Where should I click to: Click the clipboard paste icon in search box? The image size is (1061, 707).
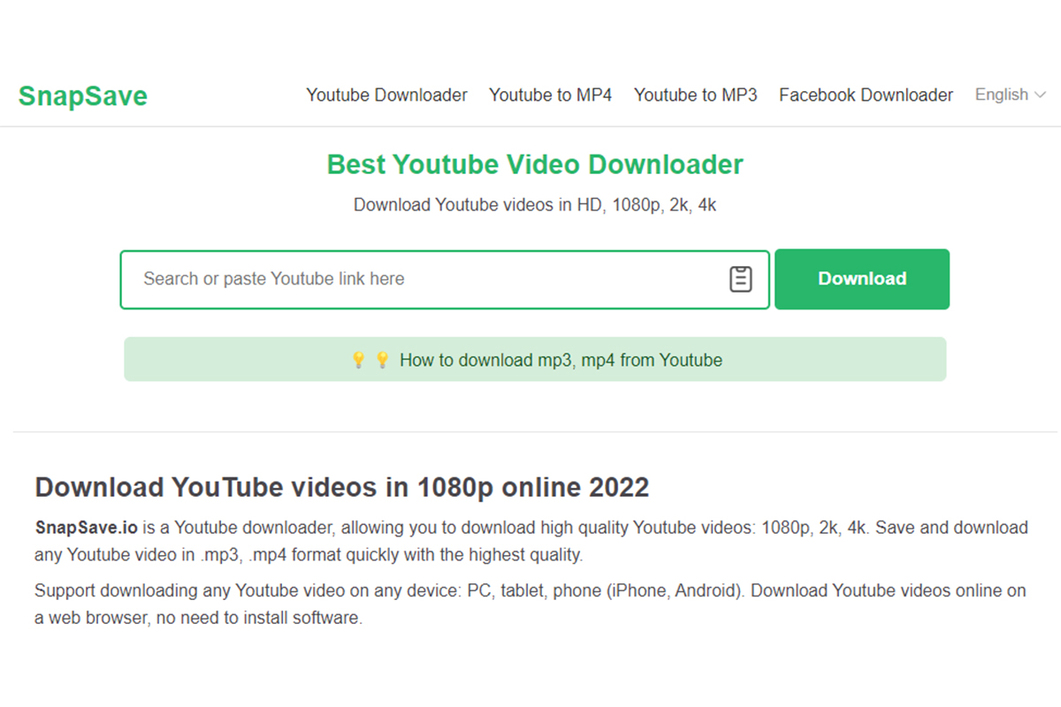pyautogui.click(x=740, y=279)
